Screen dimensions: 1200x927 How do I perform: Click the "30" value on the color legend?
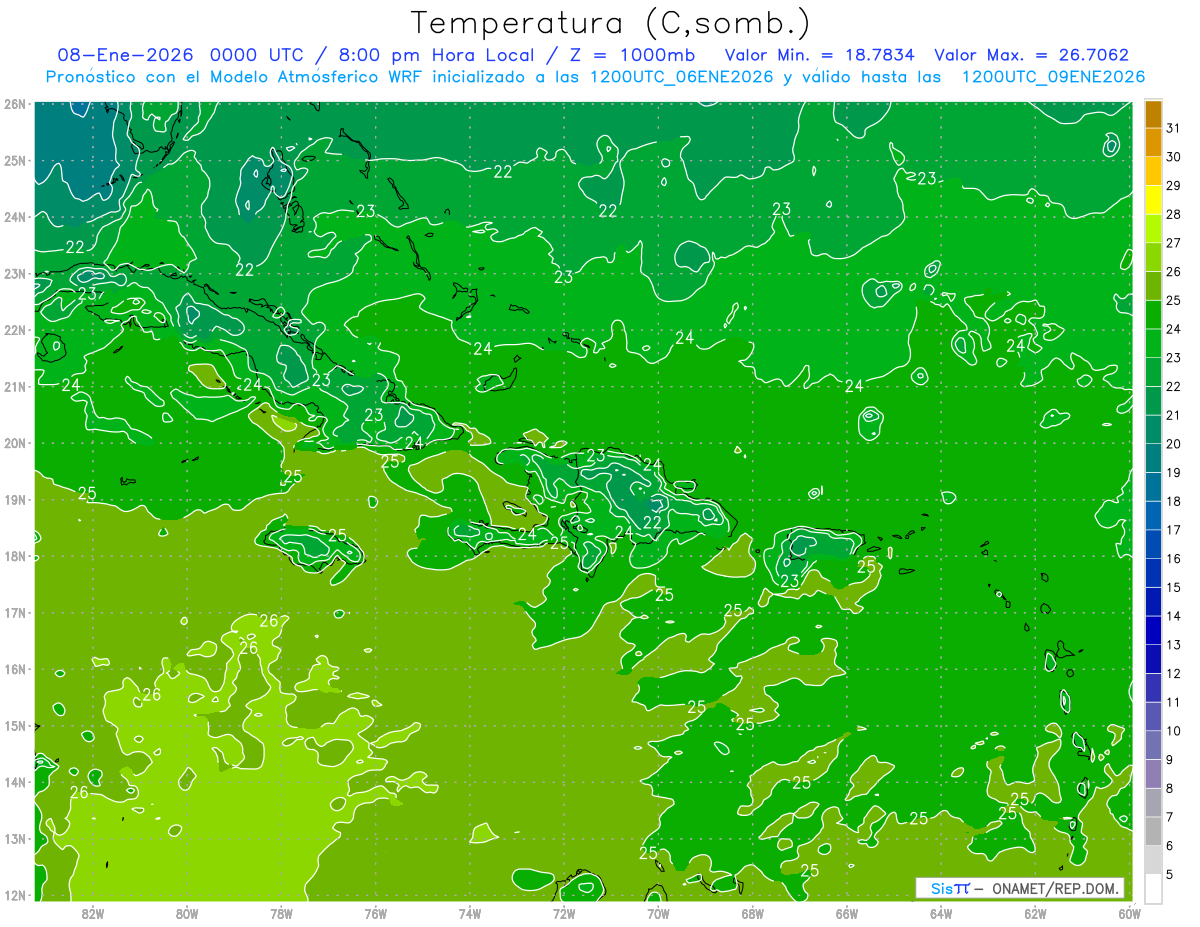[x=1174, y=156]
